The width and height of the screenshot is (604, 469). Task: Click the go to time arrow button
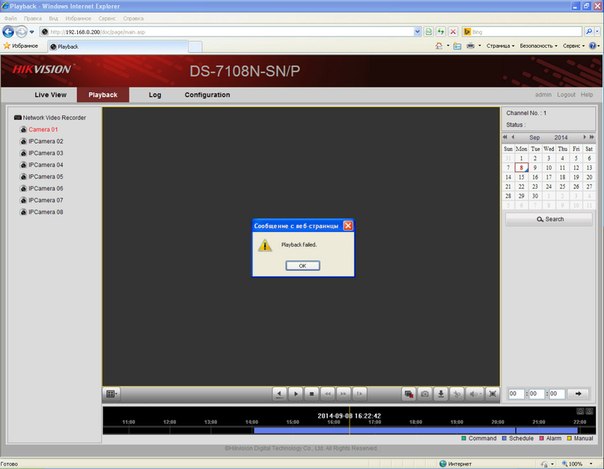click(578, 394)
